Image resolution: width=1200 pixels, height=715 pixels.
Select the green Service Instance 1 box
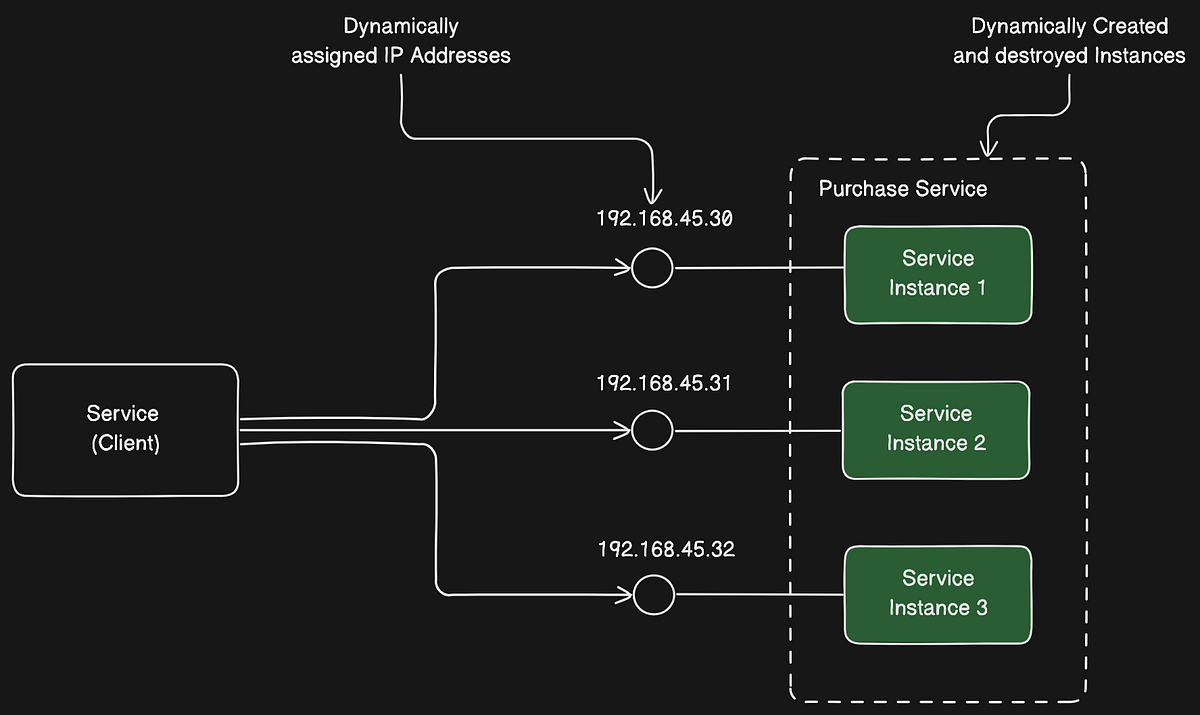coord(937,274)
